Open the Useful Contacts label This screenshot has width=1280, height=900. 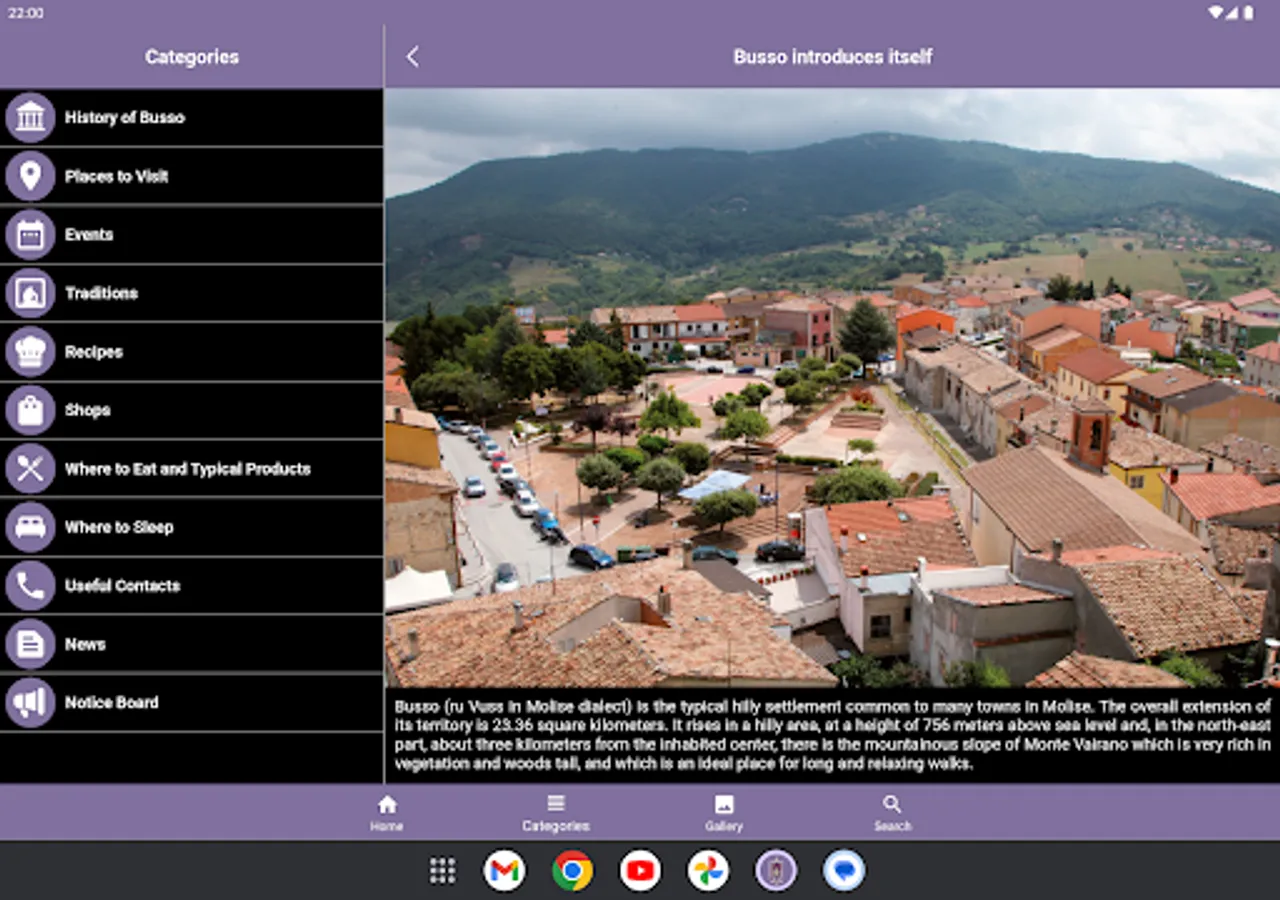[122, 585]
